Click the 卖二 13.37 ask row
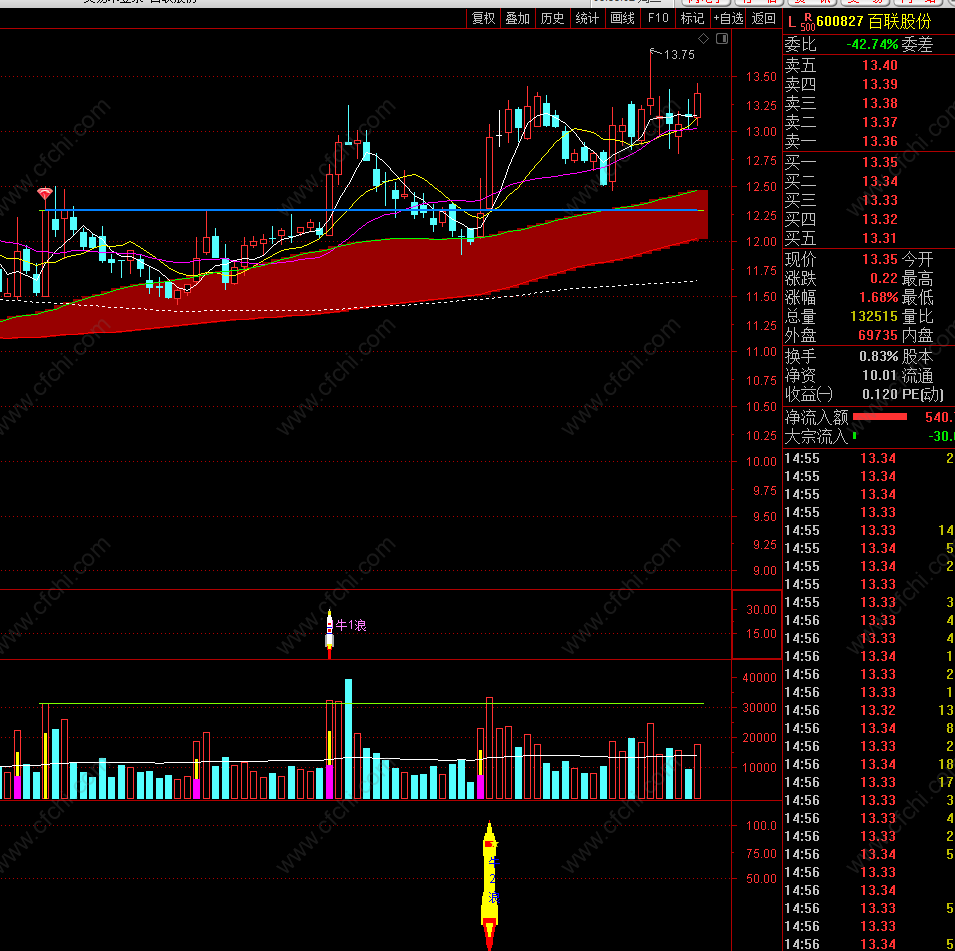This screenshot has height=951, width=955. 869,122
